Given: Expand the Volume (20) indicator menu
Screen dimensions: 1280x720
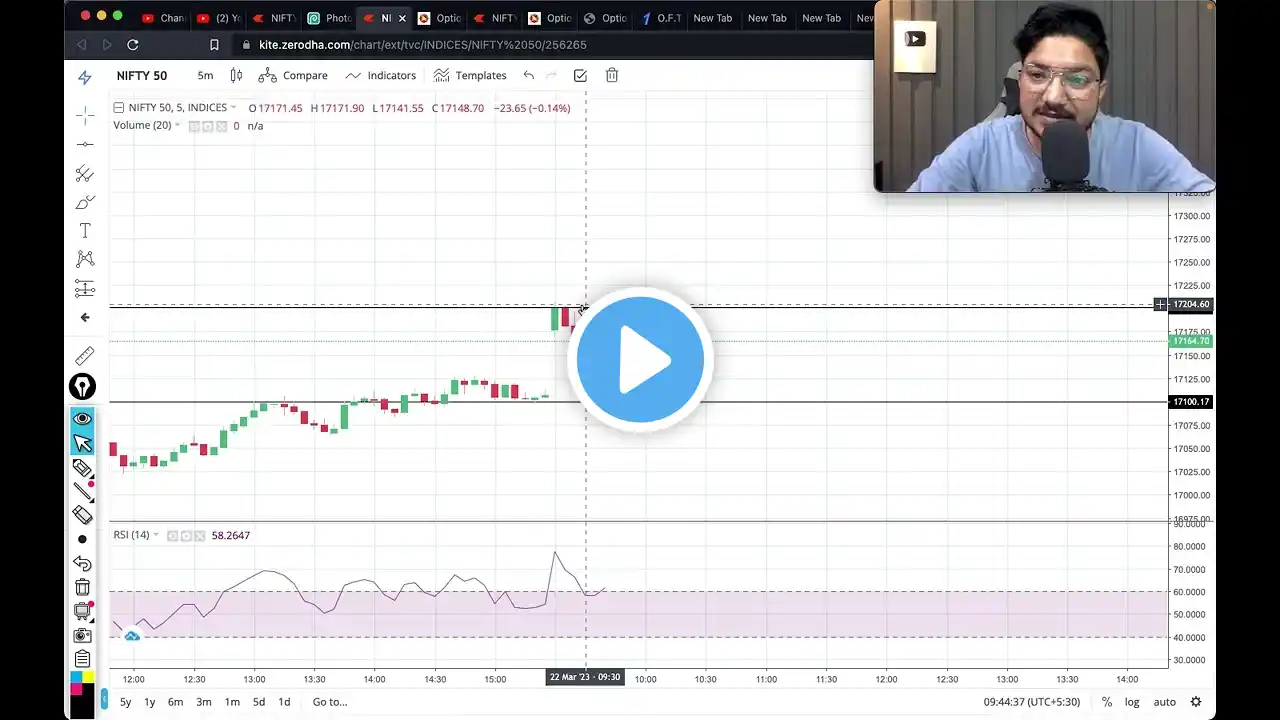Looking at the screenshot, I should [178, 126].
